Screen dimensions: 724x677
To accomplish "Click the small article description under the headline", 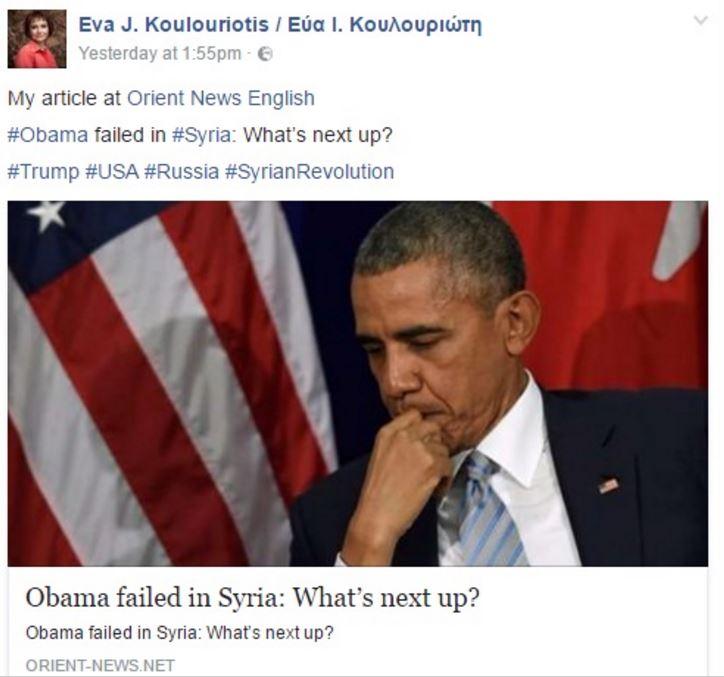I will pyautogui.click(x=179, y=632).
